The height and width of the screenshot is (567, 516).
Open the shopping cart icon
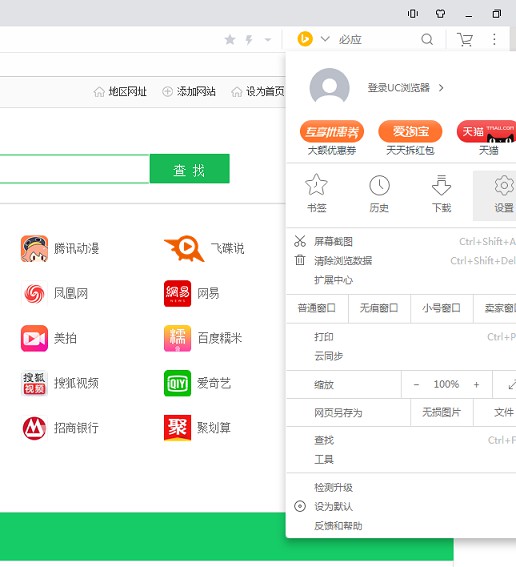coord(465,39)
